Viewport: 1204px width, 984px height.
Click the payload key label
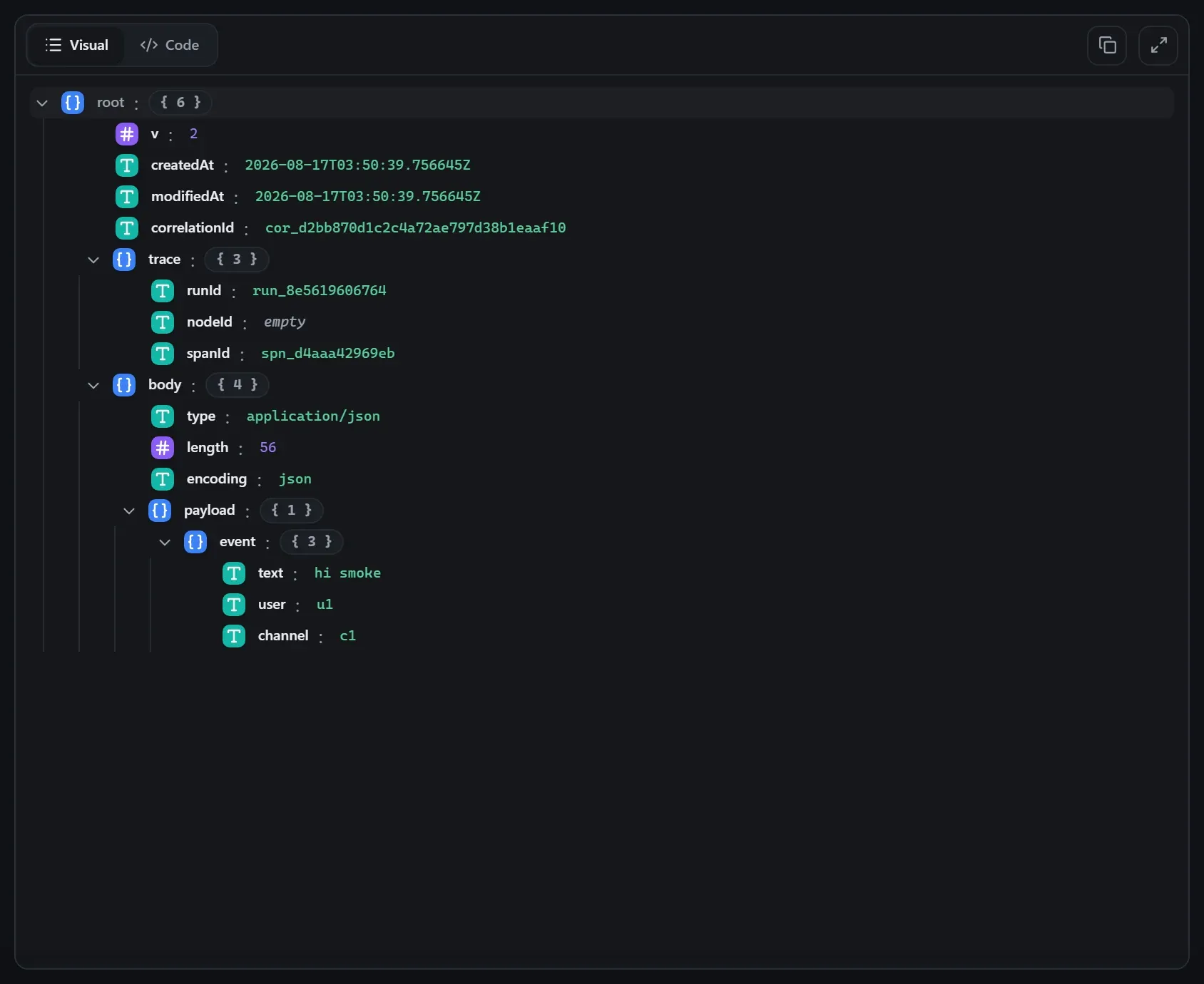click(210, 511)
